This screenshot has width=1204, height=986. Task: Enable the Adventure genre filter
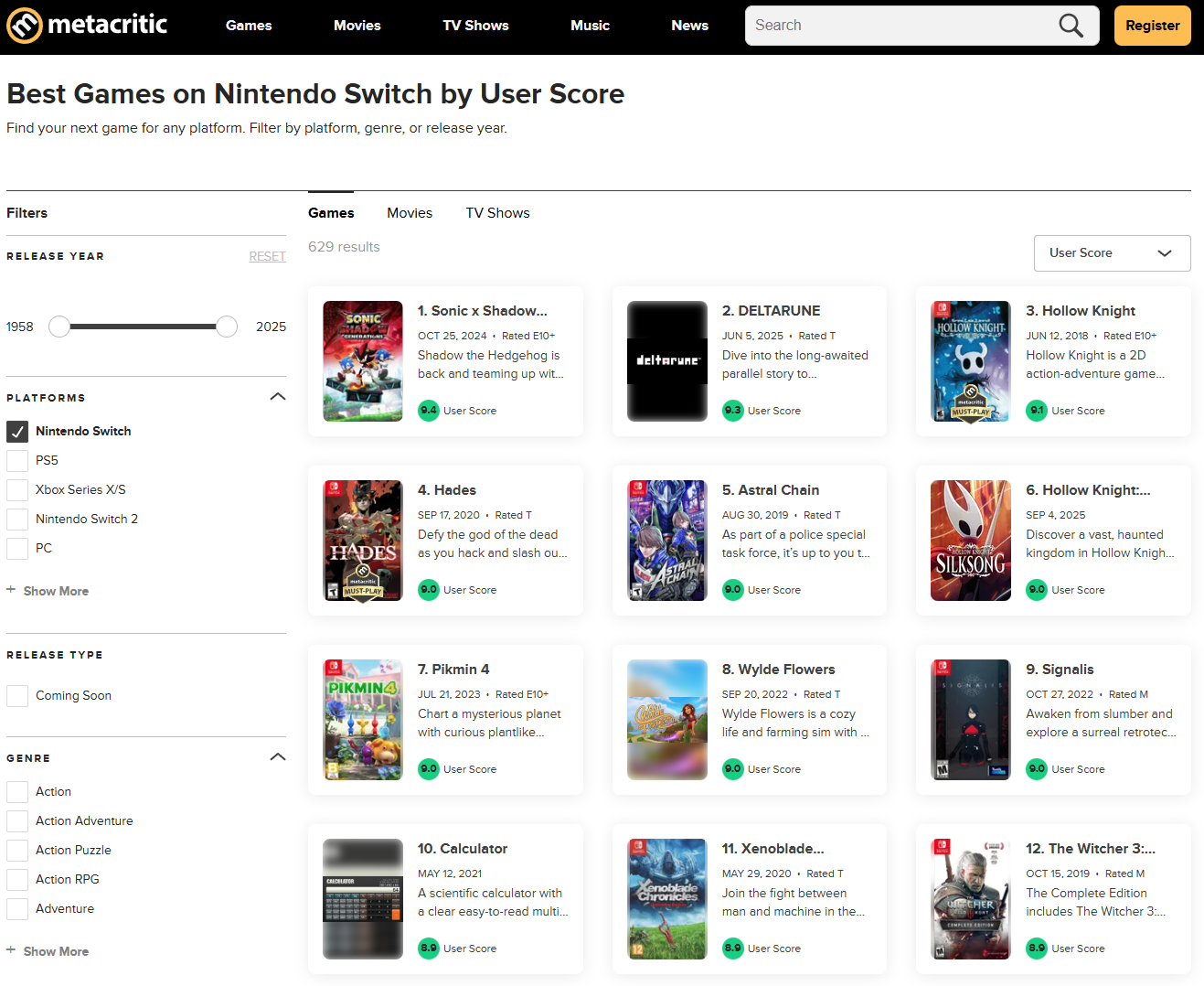pos(17,909)
